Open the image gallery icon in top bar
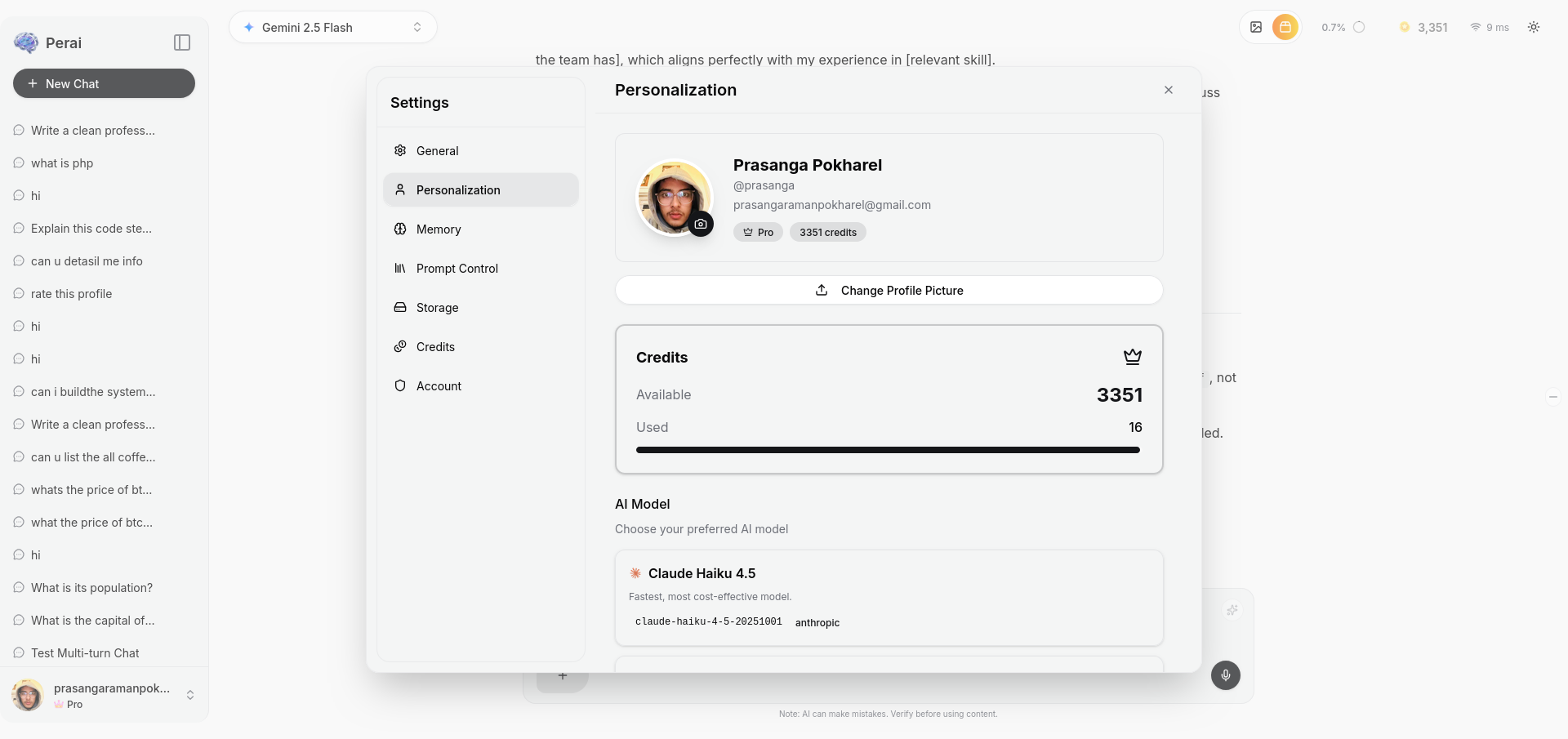The width and height of the screenshot is (1568, 739). [1256, 27]
